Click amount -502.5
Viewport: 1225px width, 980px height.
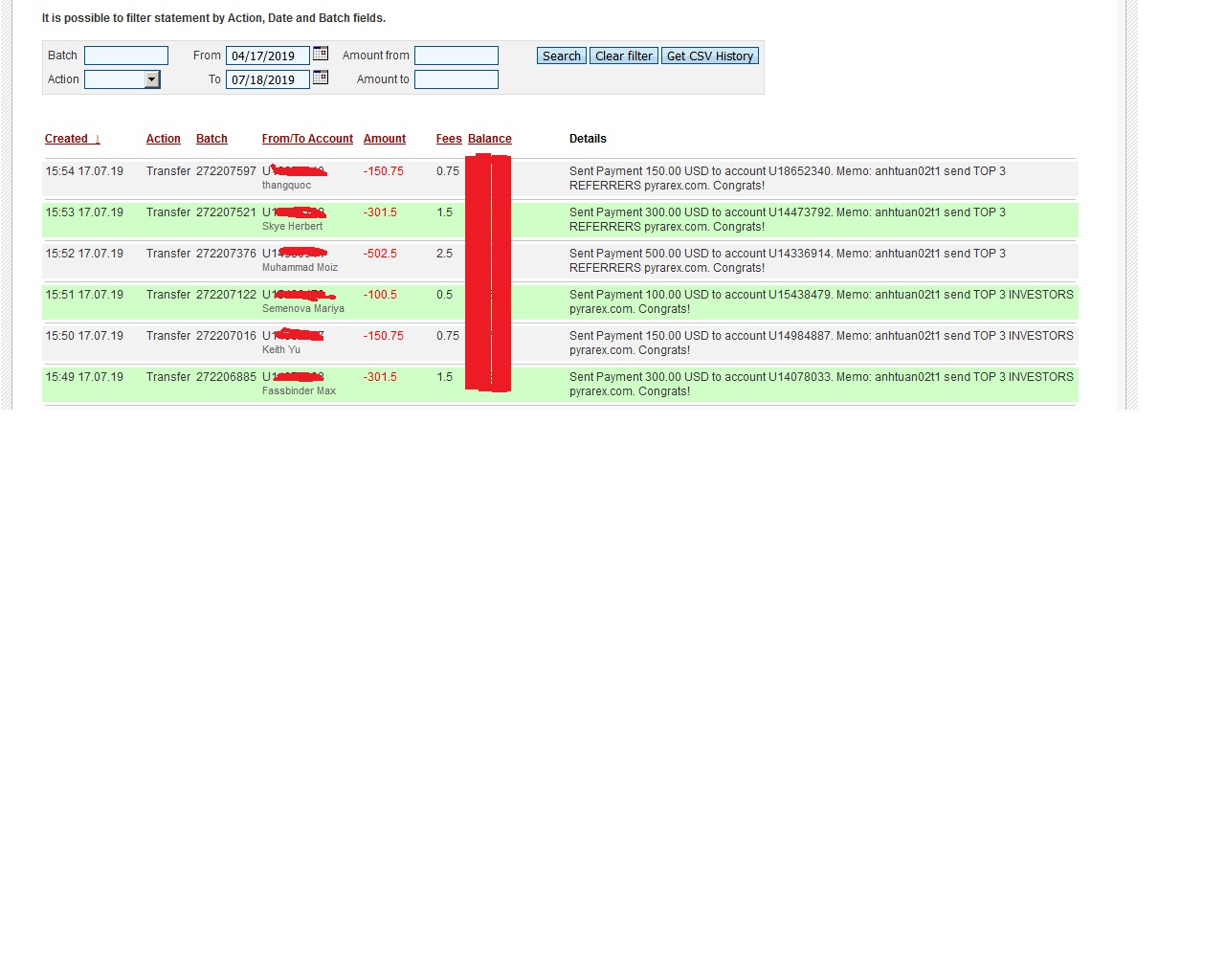pyautogui.click(x=380, y=254)
